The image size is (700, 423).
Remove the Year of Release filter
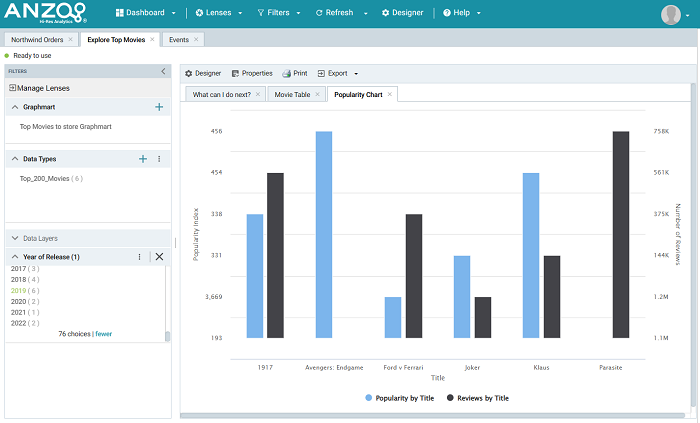[x=159, y=257]
